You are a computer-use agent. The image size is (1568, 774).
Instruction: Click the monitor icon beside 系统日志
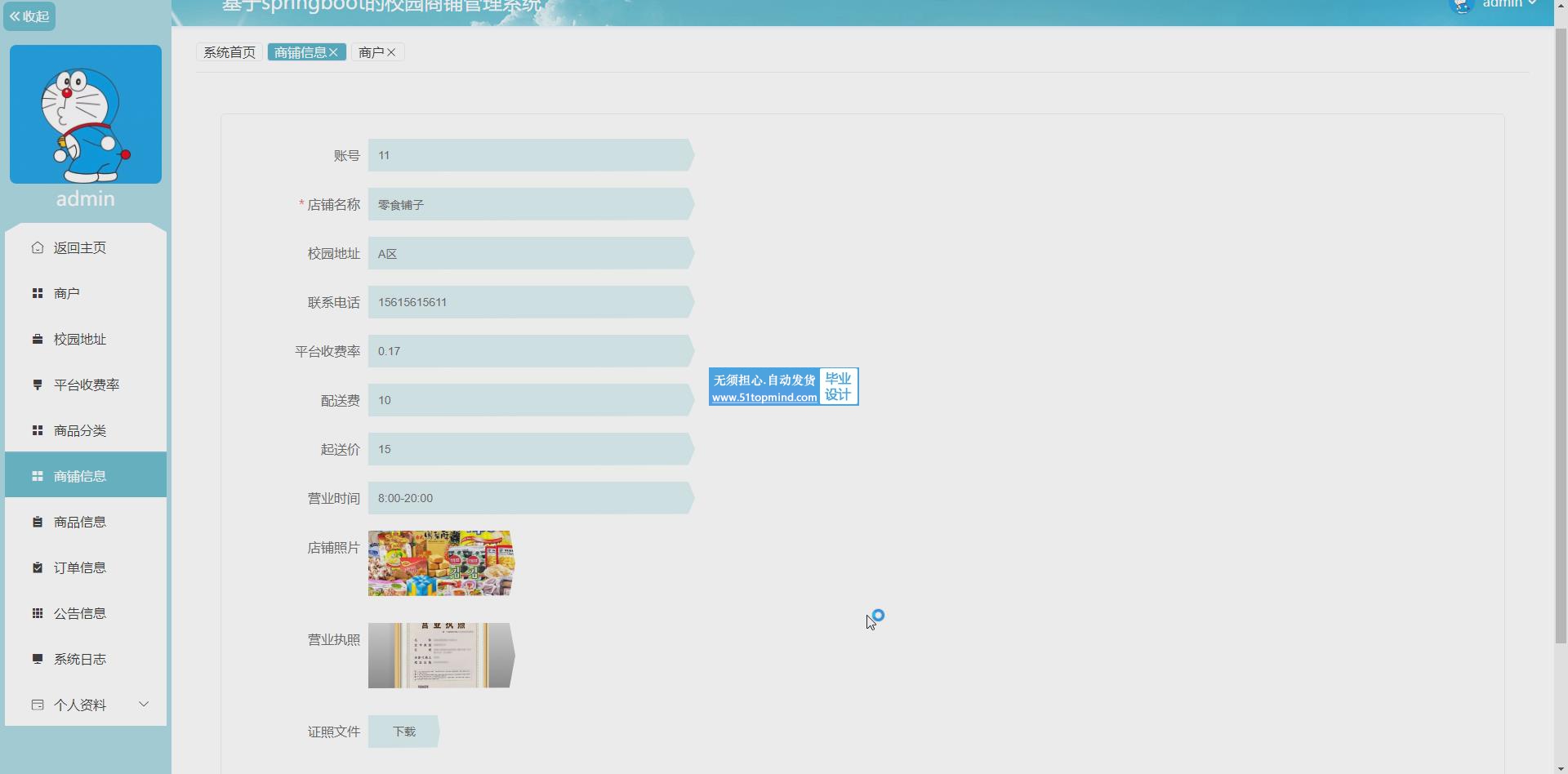tap(38, 659)
